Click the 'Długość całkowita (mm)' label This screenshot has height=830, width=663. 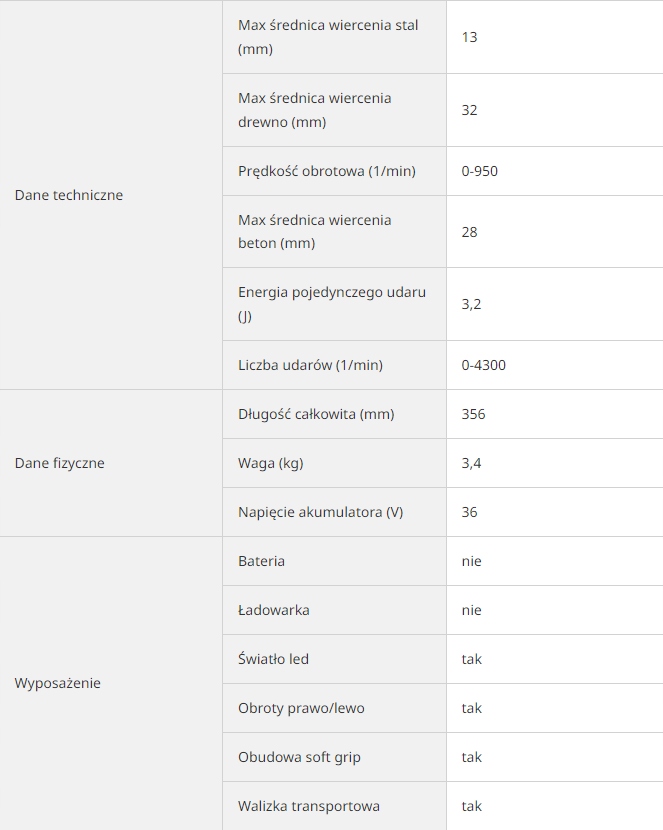(x=317, y=414)
